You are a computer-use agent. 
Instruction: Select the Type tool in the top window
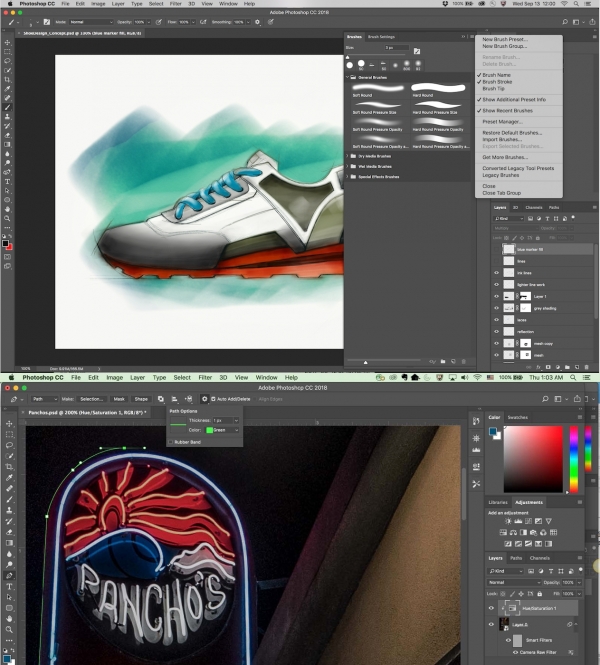(8, 182)
